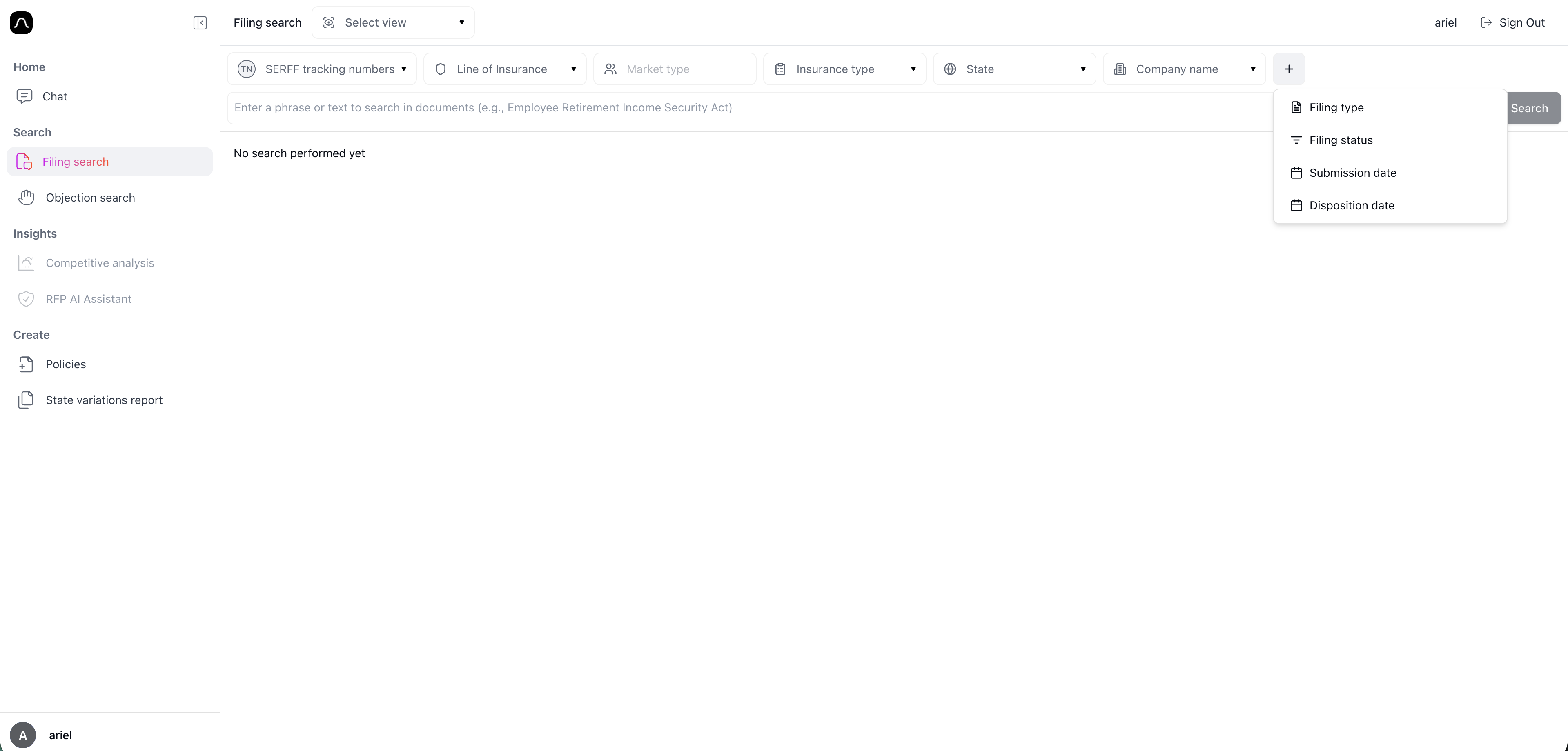Open the Select view dropdown
This screenshot has height=751, width=1568.
point(392,22)
